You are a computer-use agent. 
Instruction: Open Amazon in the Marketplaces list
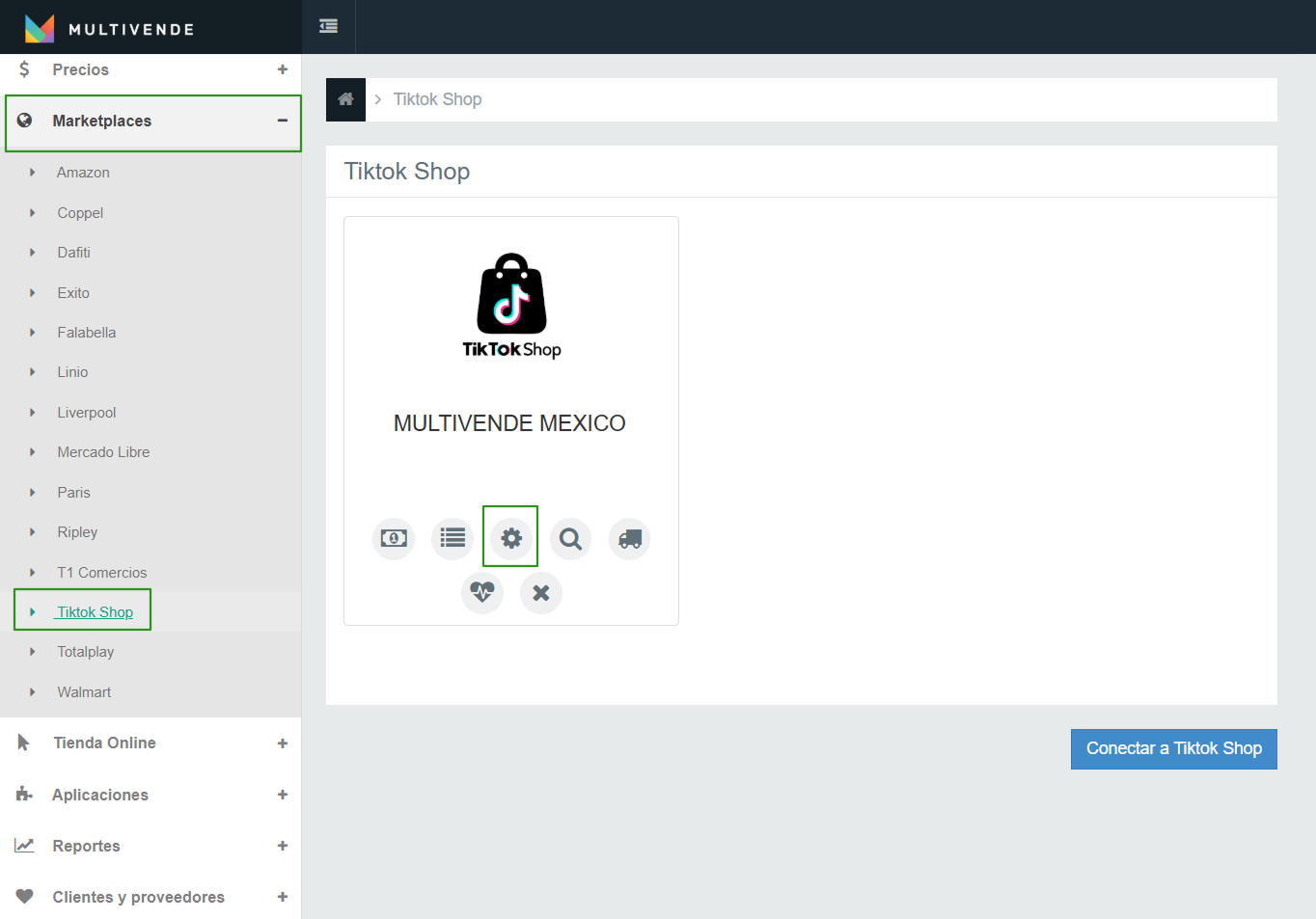(83, 173)
